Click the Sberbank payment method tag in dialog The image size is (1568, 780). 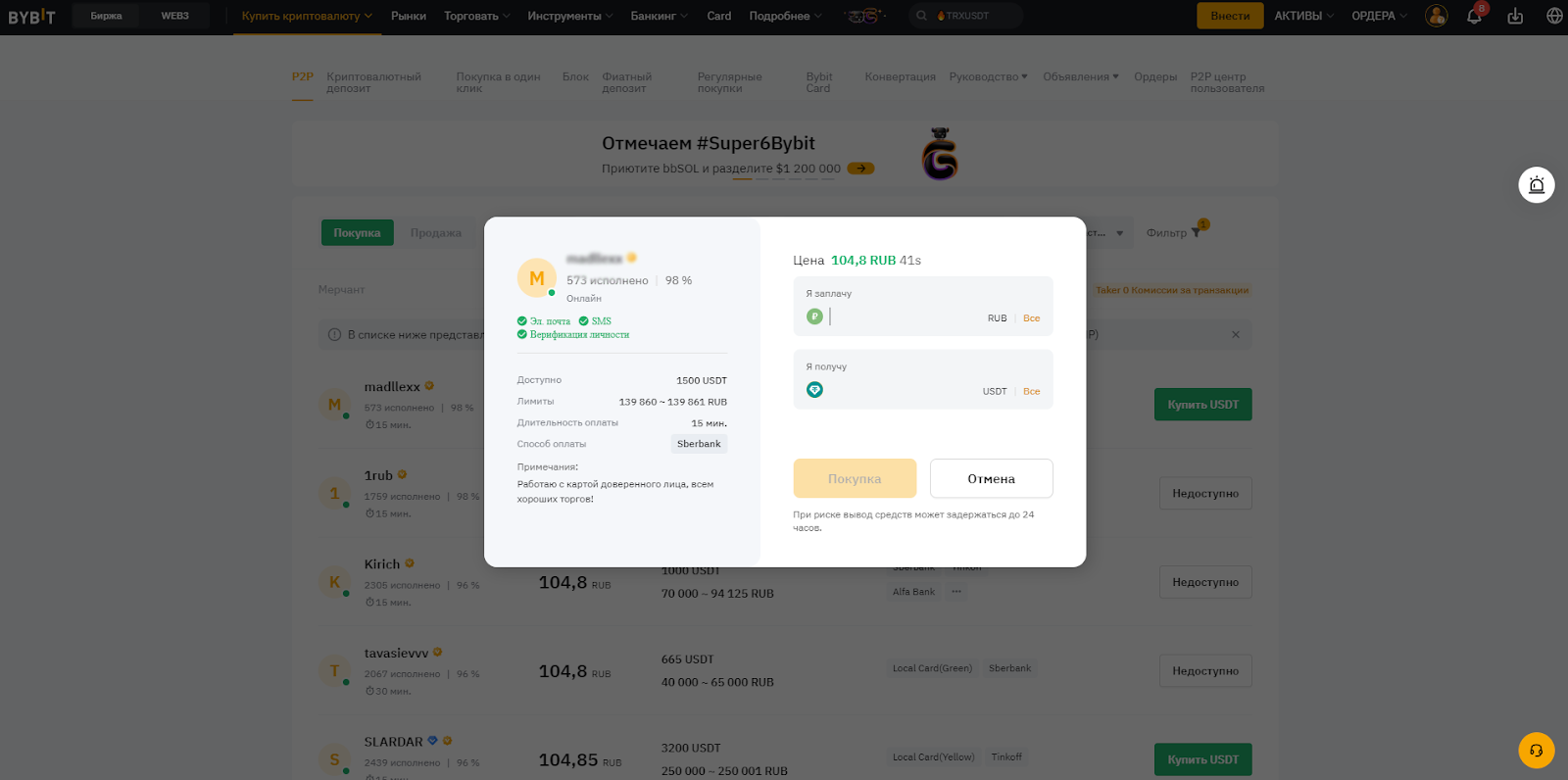(x=699, y=444)
